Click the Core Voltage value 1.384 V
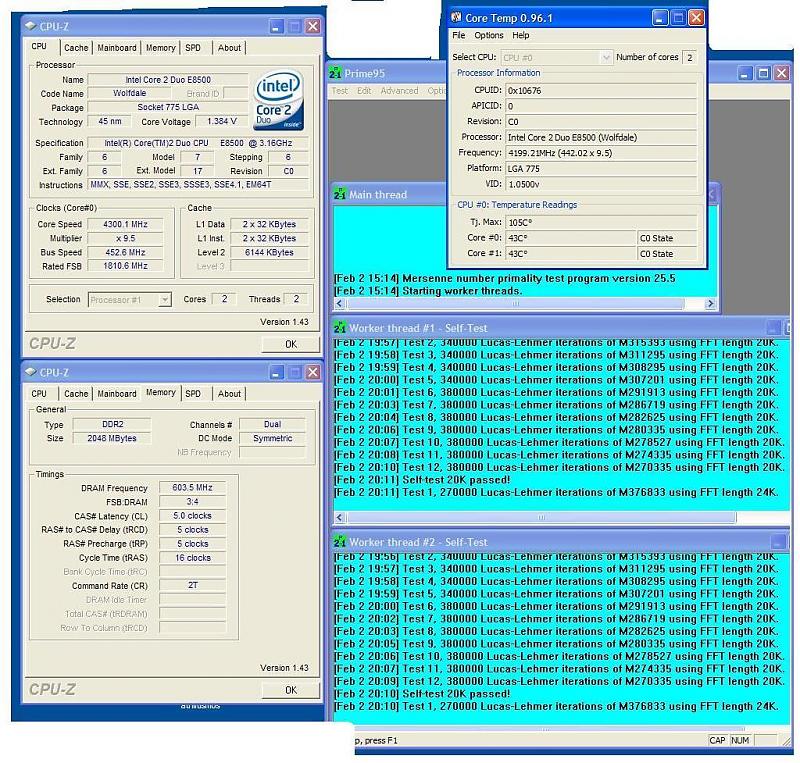 click(x=222, y=121)
